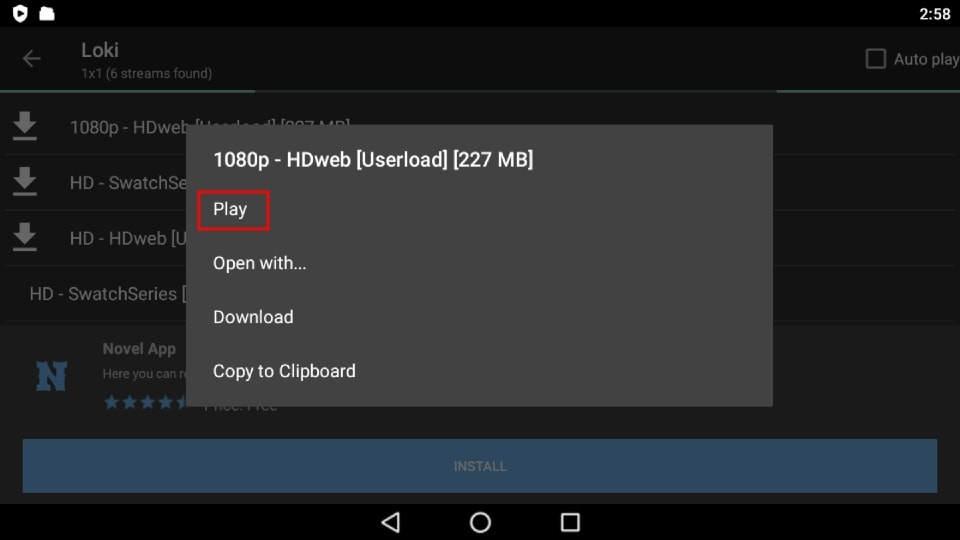This screenshot has width=960, height=540.
Task: Click download icon beside HD SwatchSeries stream
Action: pos(24,181)
